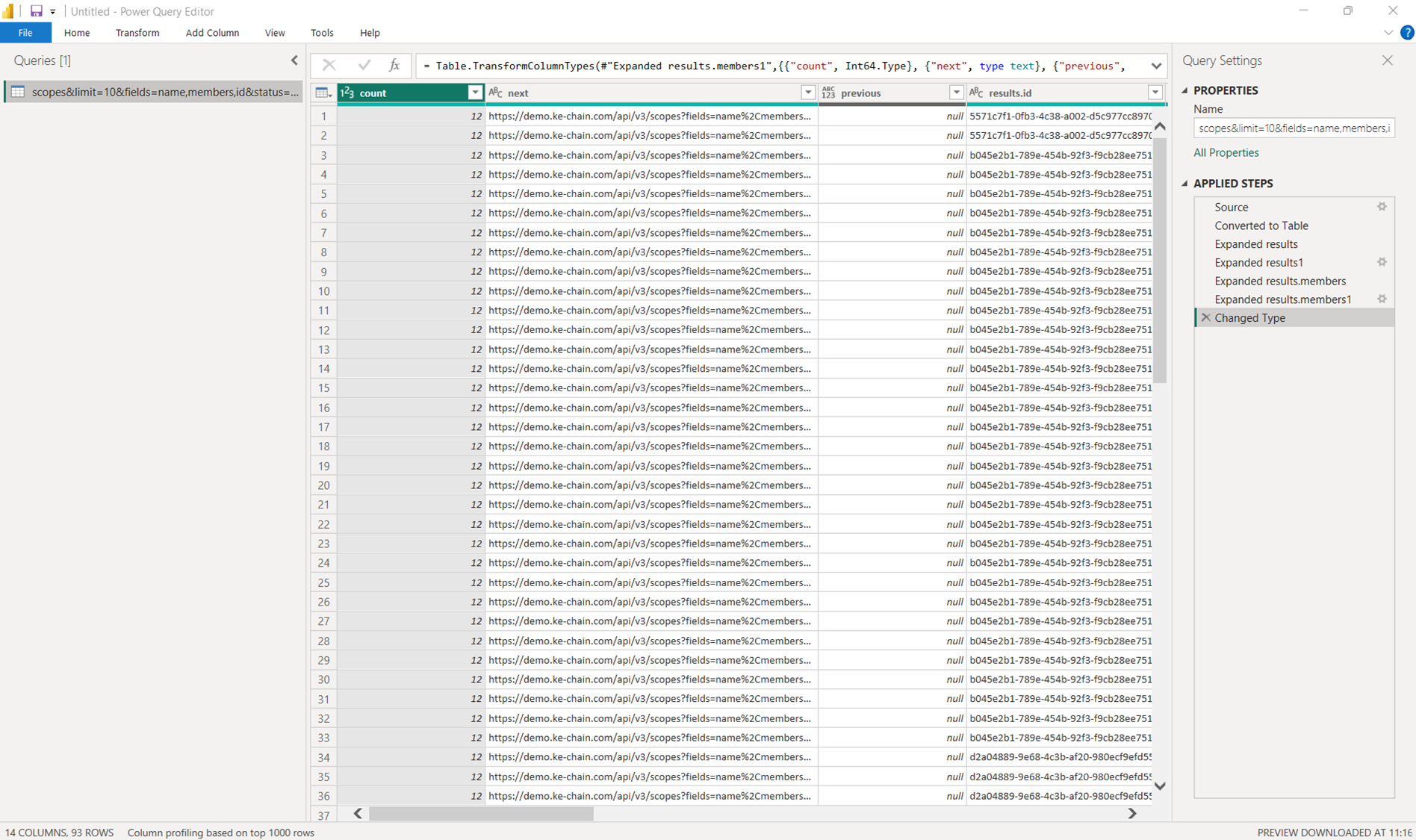Open settings gear for Expanded results1 step
This screenshot has height=840, width=1416.
tap(1382, 262)
